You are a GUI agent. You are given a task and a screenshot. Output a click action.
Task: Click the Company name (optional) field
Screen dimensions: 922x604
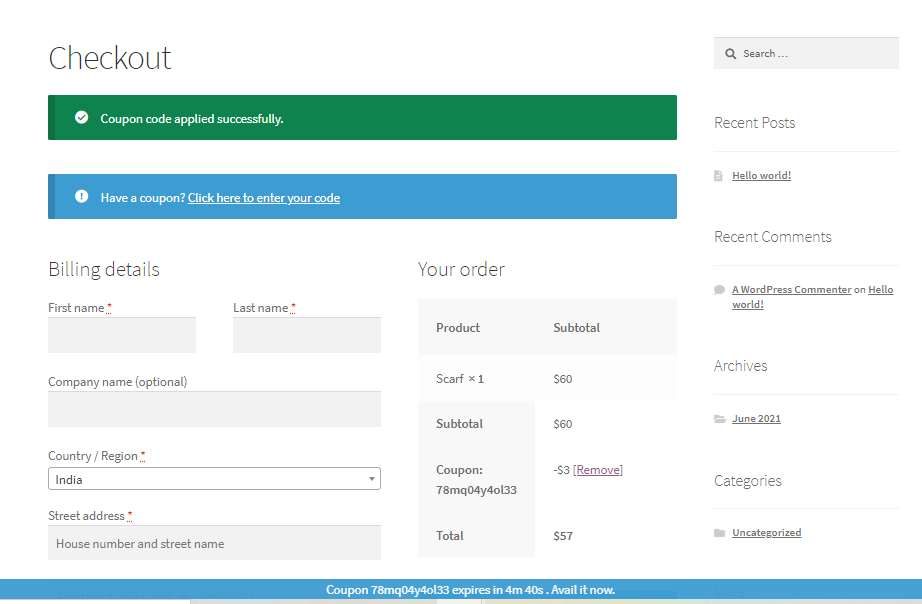pos(214,409)
